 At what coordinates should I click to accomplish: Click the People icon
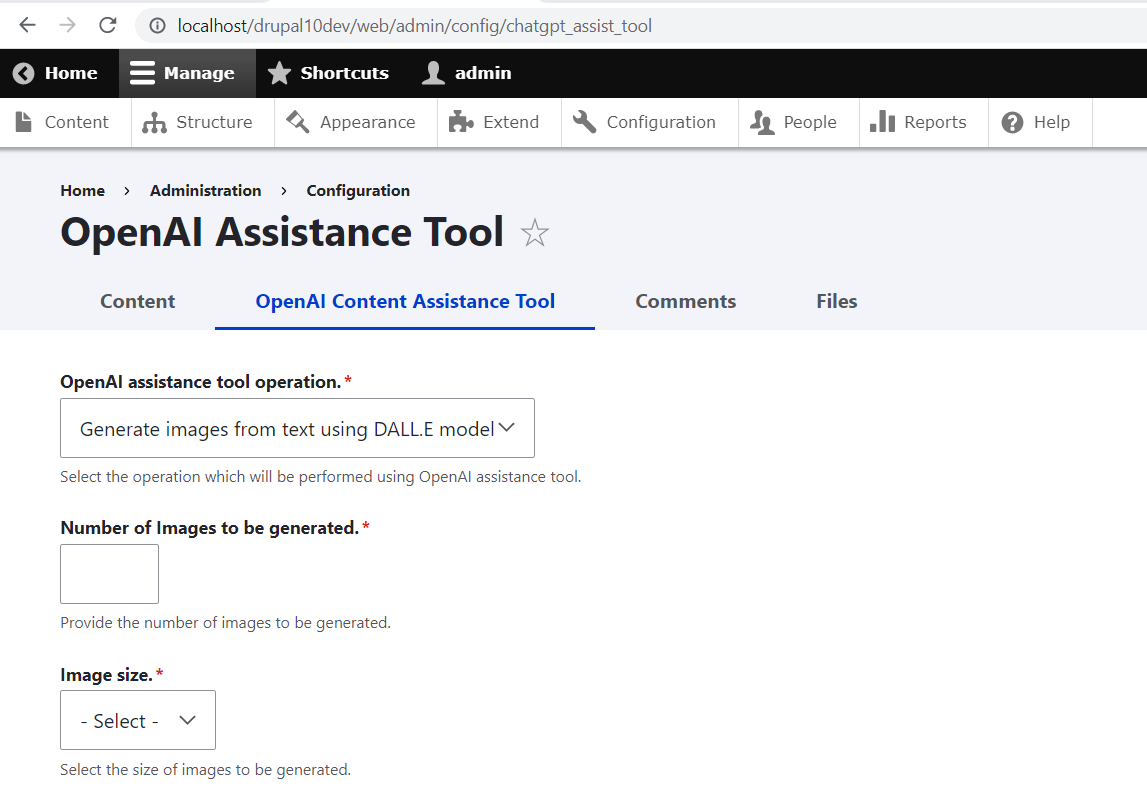(x=762, y=123)
